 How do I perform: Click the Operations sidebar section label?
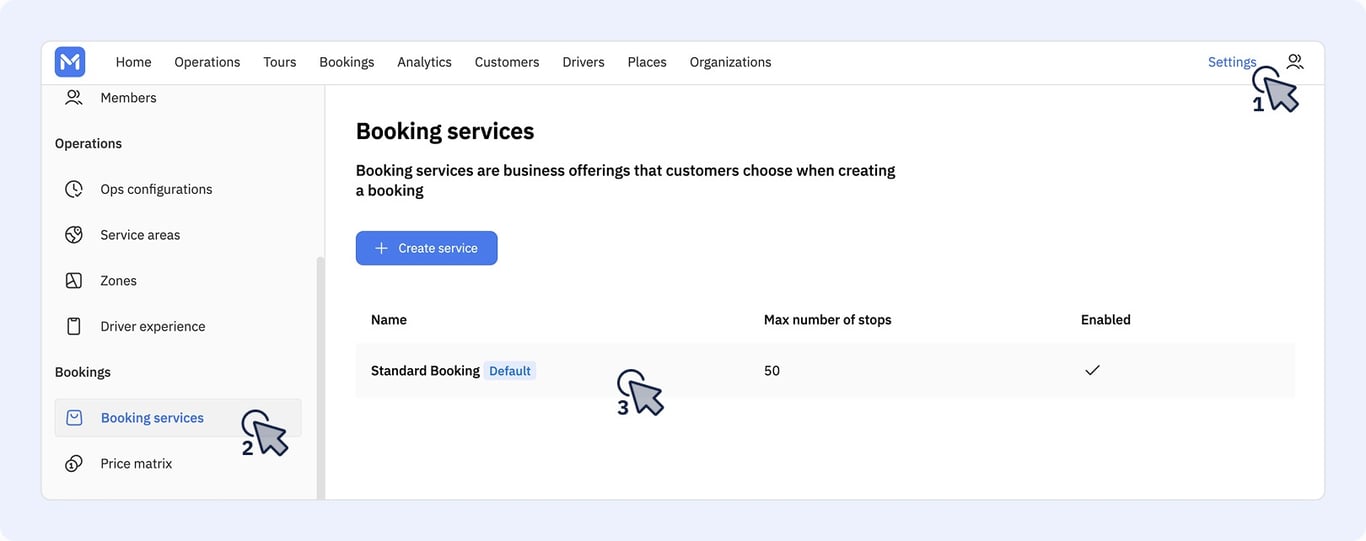pos(88,144)
